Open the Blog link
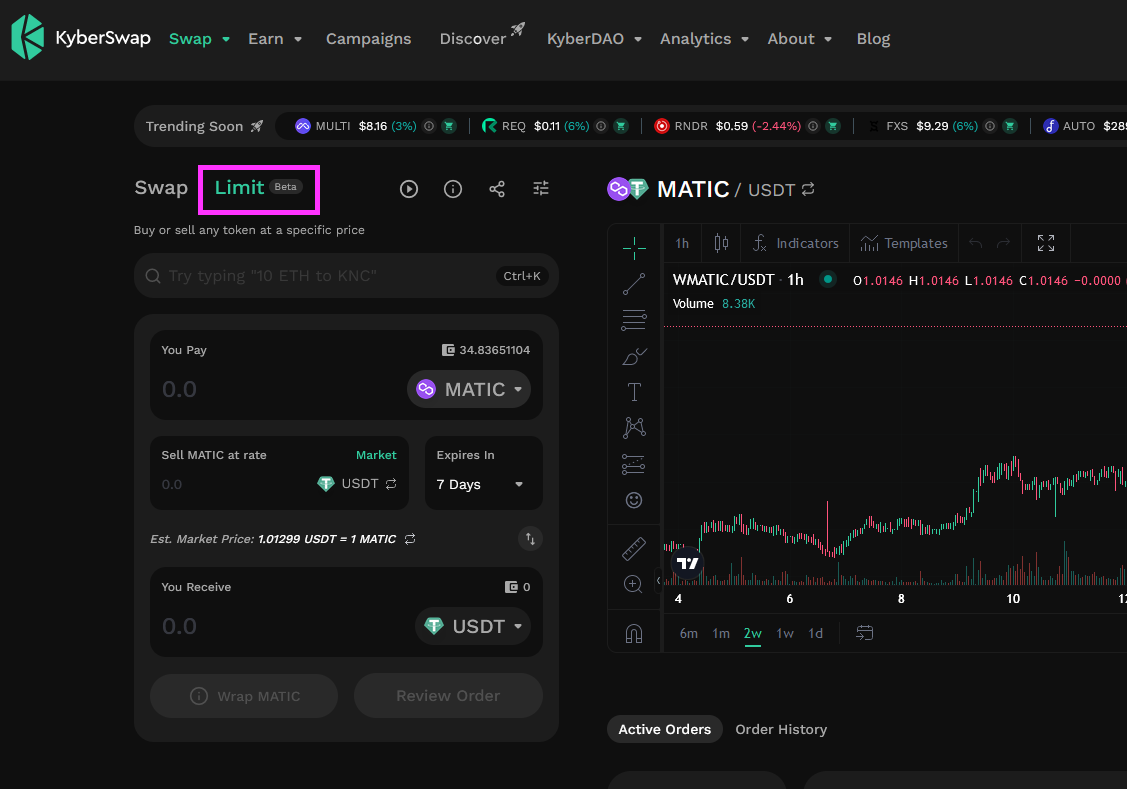Image resolution: width=1127 pixels, height=789 pixels. pos(873,39)
